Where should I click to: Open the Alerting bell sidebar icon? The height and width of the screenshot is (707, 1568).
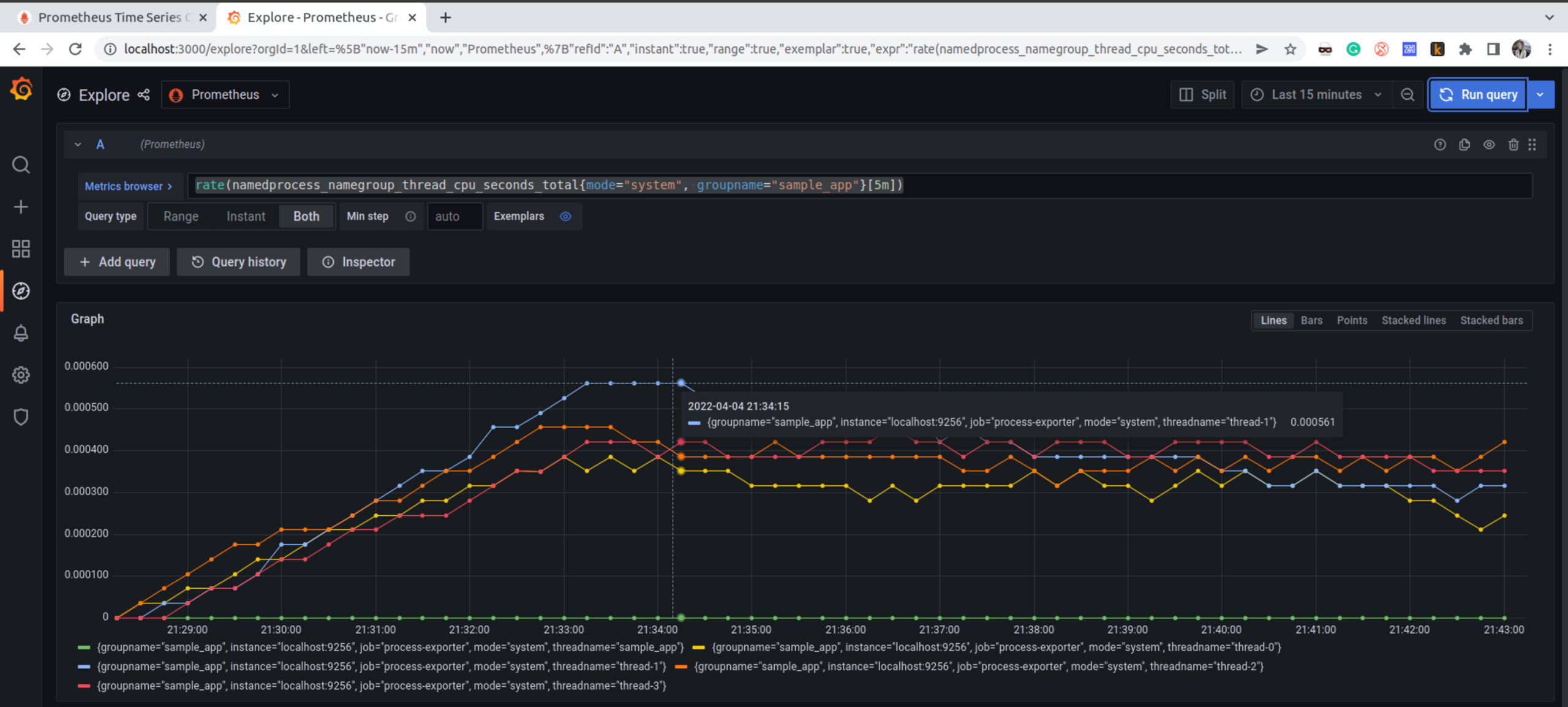[x=21, y=333]
